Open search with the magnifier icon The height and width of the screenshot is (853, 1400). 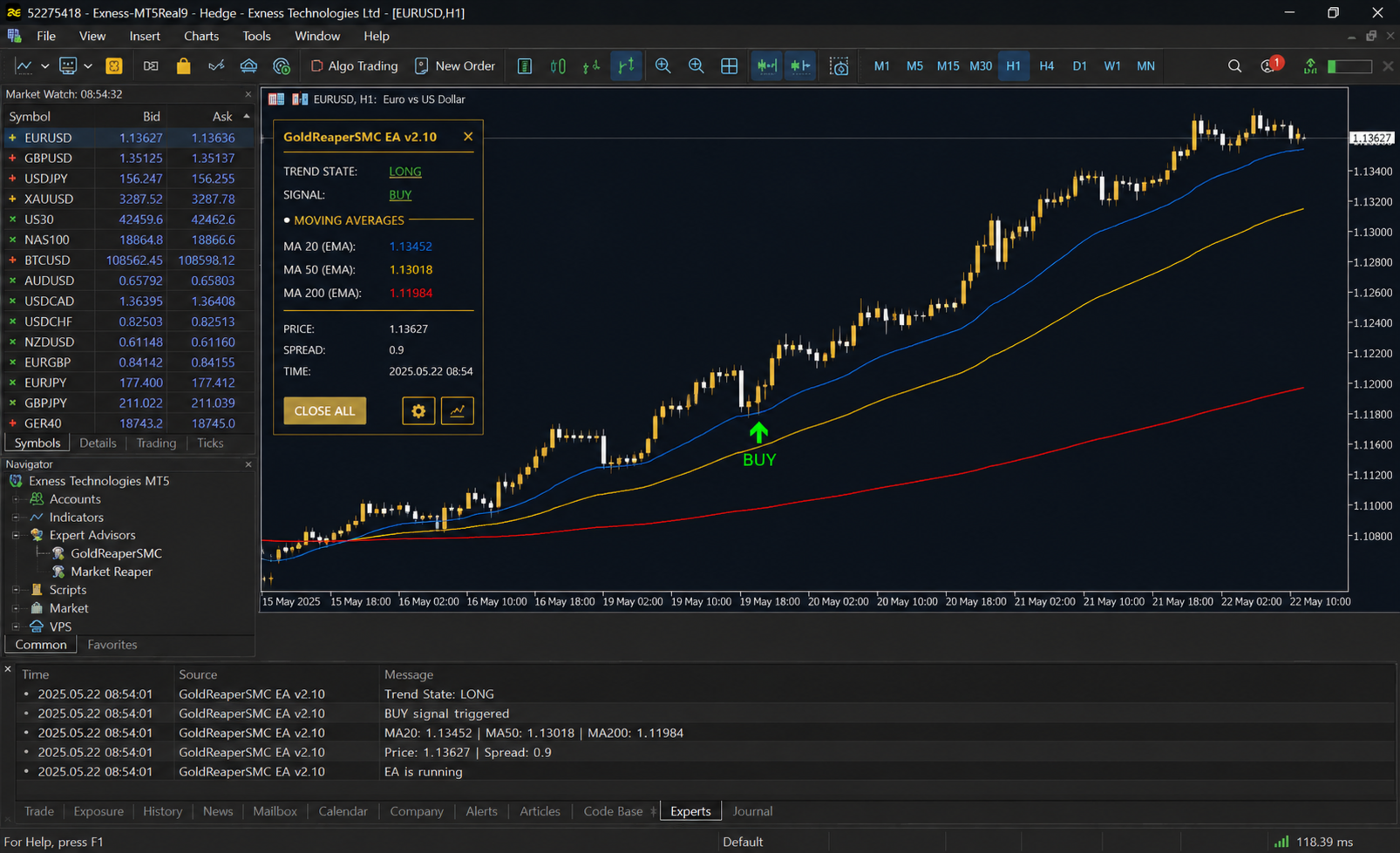1234,66
